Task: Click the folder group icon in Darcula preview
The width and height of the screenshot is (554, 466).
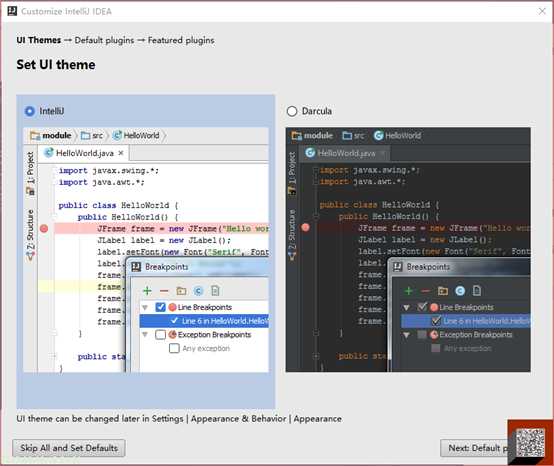Action: (x=443, y=291)
